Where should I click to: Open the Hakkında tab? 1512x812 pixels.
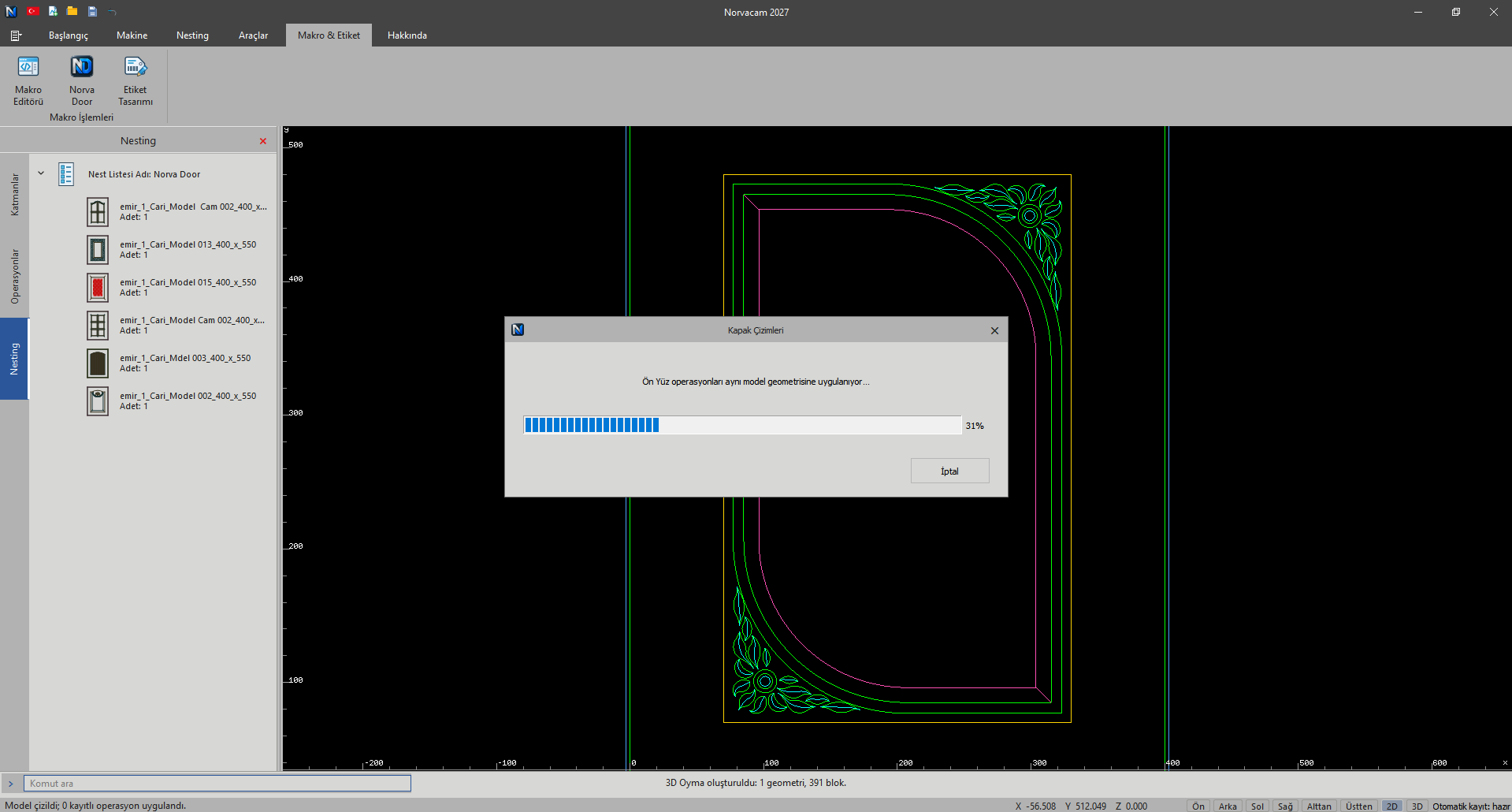click(x=407, y=35)
